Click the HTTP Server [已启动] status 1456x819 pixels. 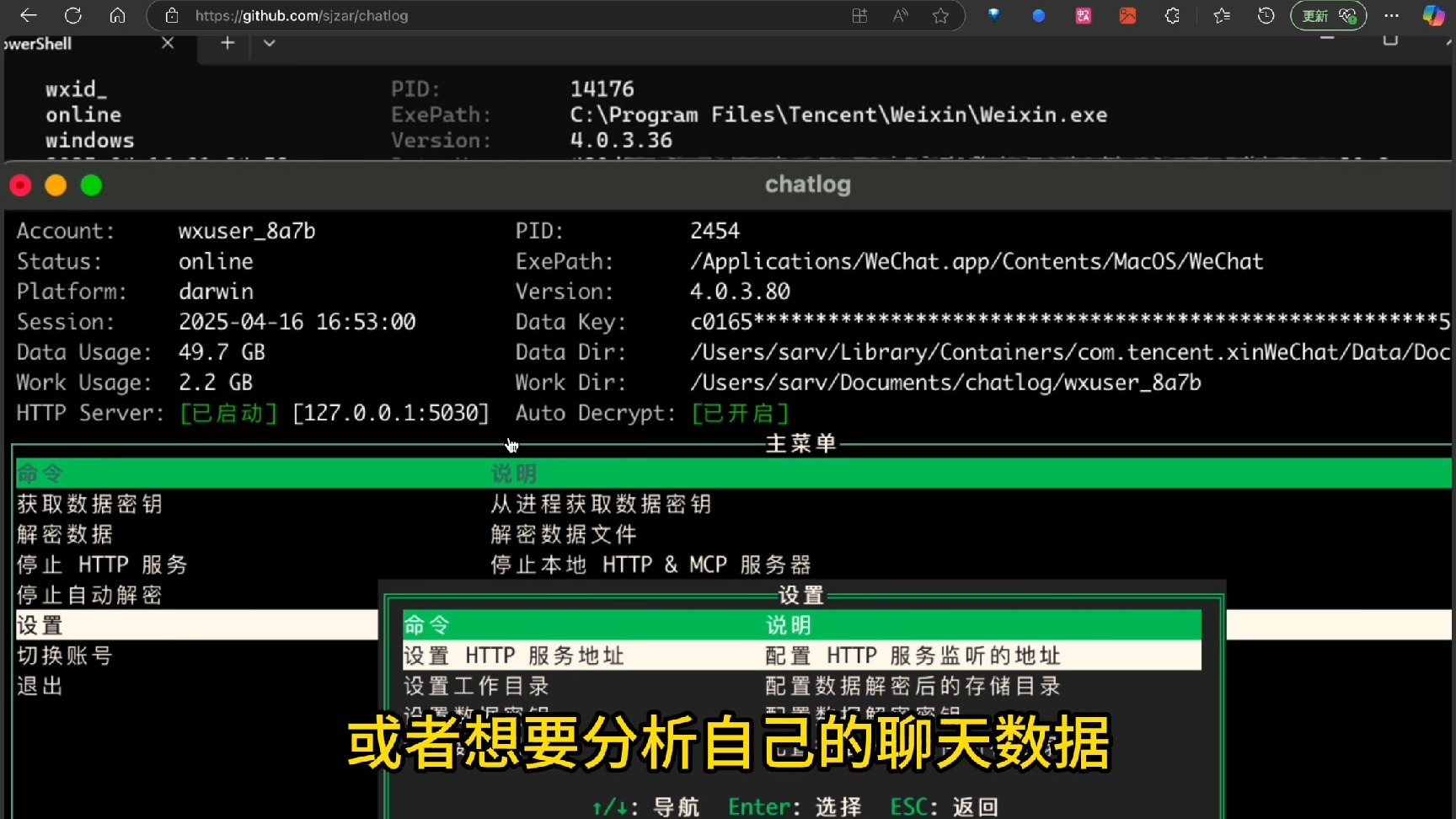(228, 413)
